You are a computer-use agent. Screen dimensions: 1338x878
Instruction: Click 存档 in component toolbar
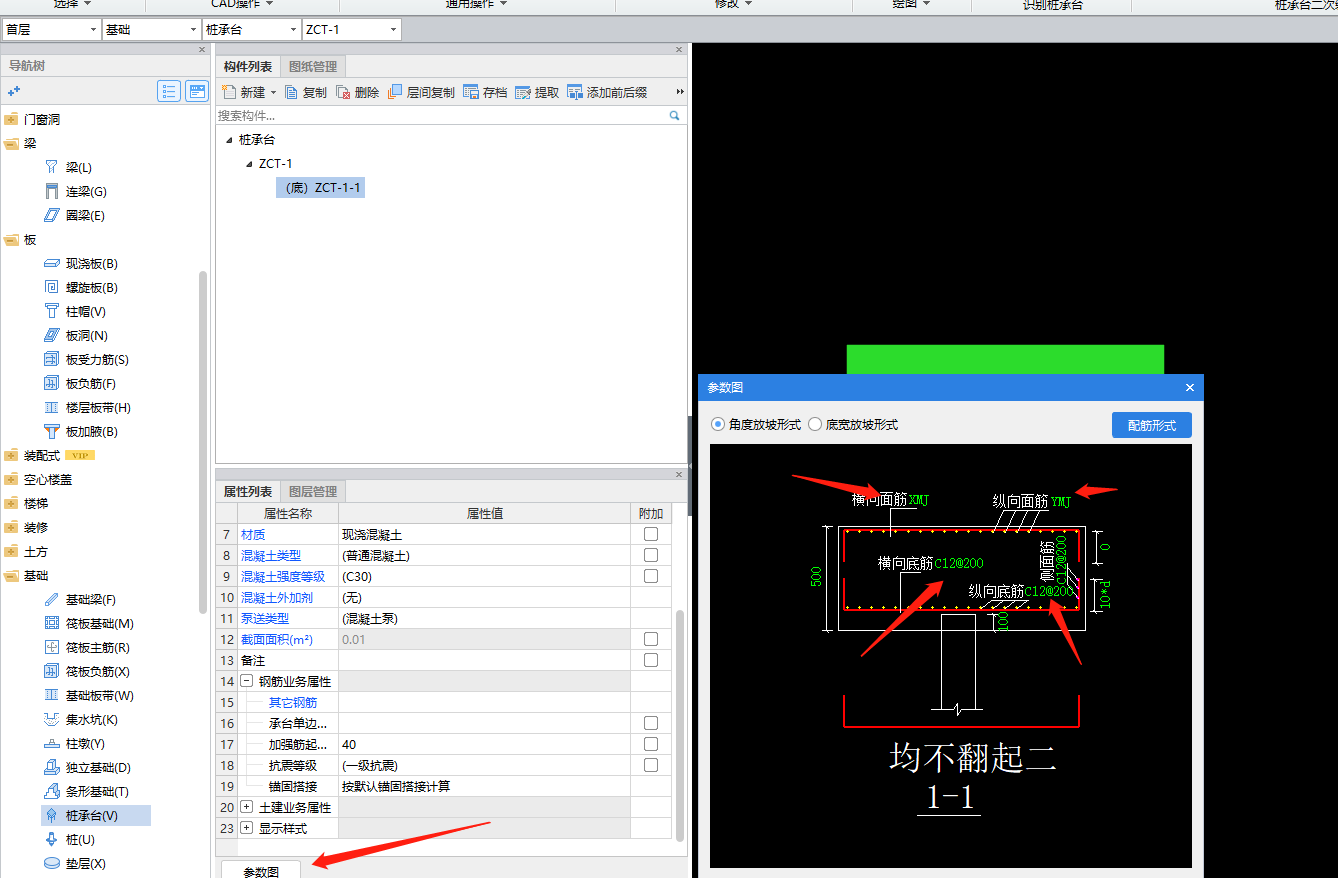click(x=486, y=92)
